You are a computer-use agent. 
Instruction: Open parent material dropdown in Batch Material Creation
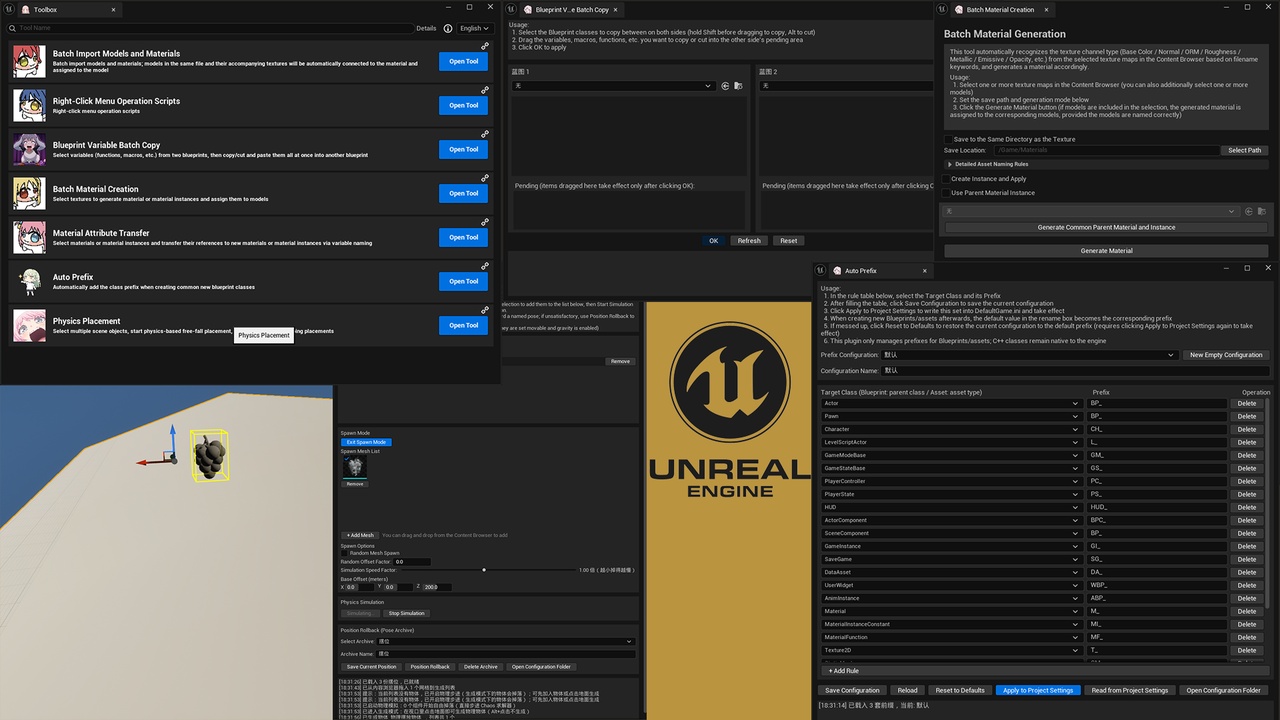tap(1091, 211)
